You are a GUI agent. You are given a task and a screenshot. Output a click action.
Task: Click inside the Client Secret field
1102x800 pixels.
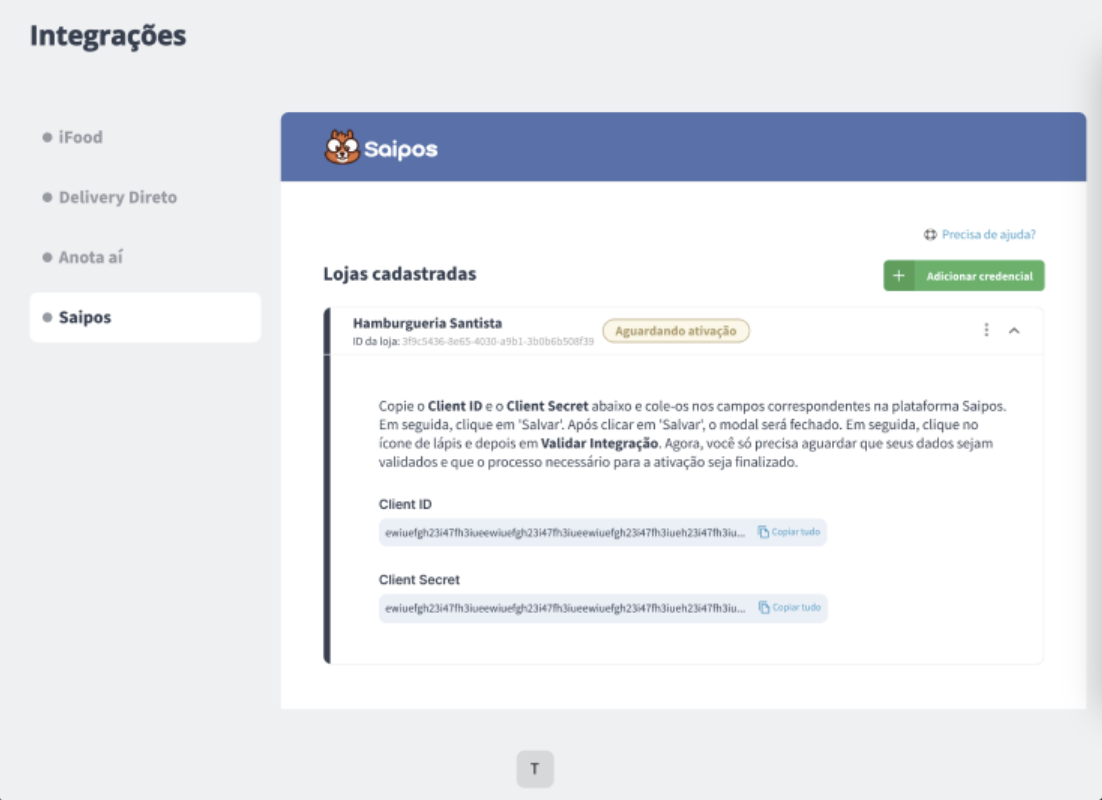click(602, 608)
